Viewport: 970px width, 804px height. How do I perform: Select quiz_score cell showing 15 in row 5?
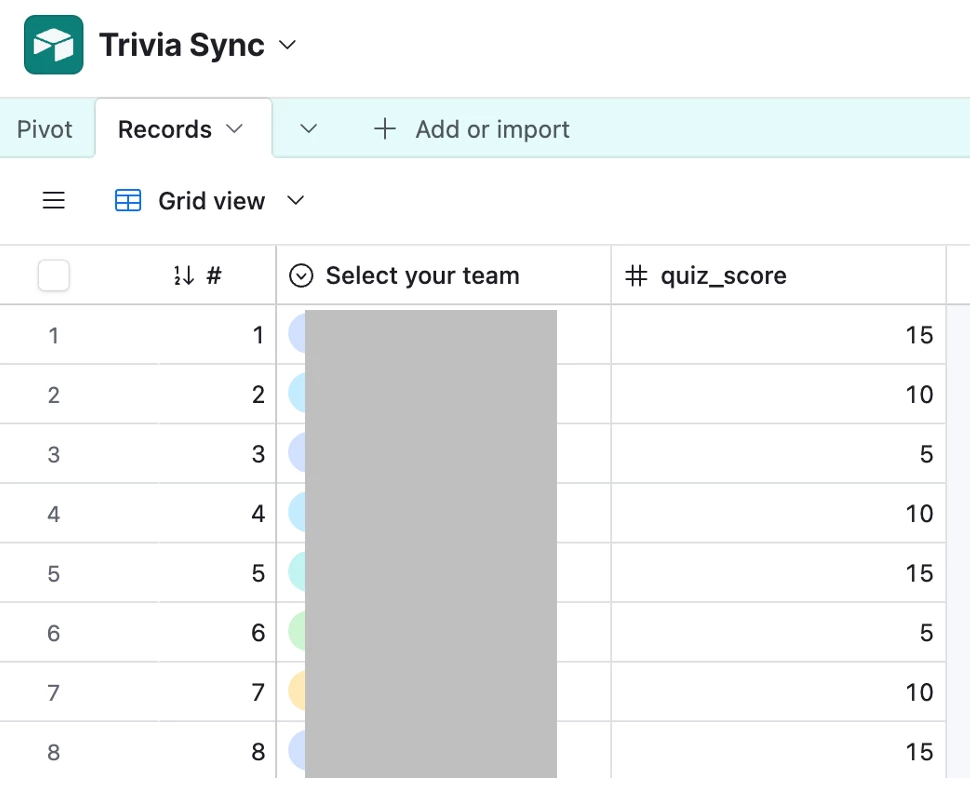(x=778, y=573)
